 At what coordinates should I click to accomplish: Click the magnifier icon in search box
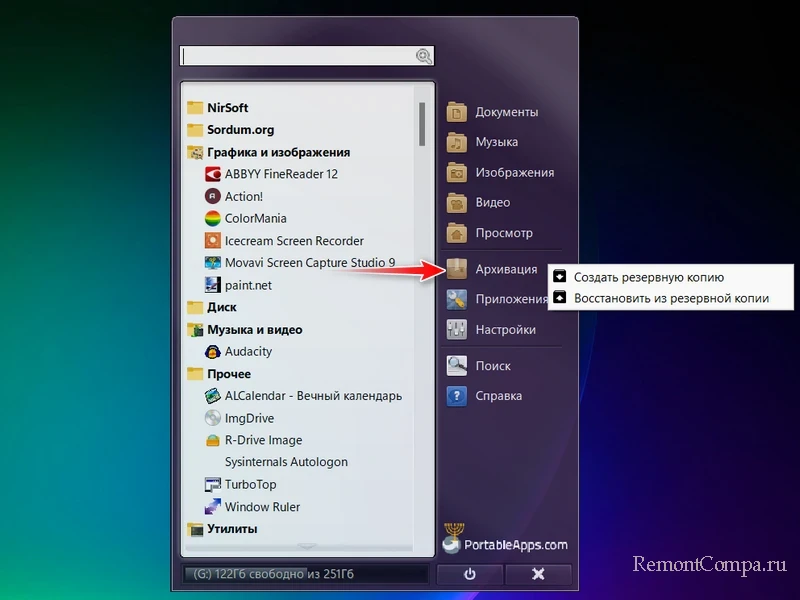424,57
